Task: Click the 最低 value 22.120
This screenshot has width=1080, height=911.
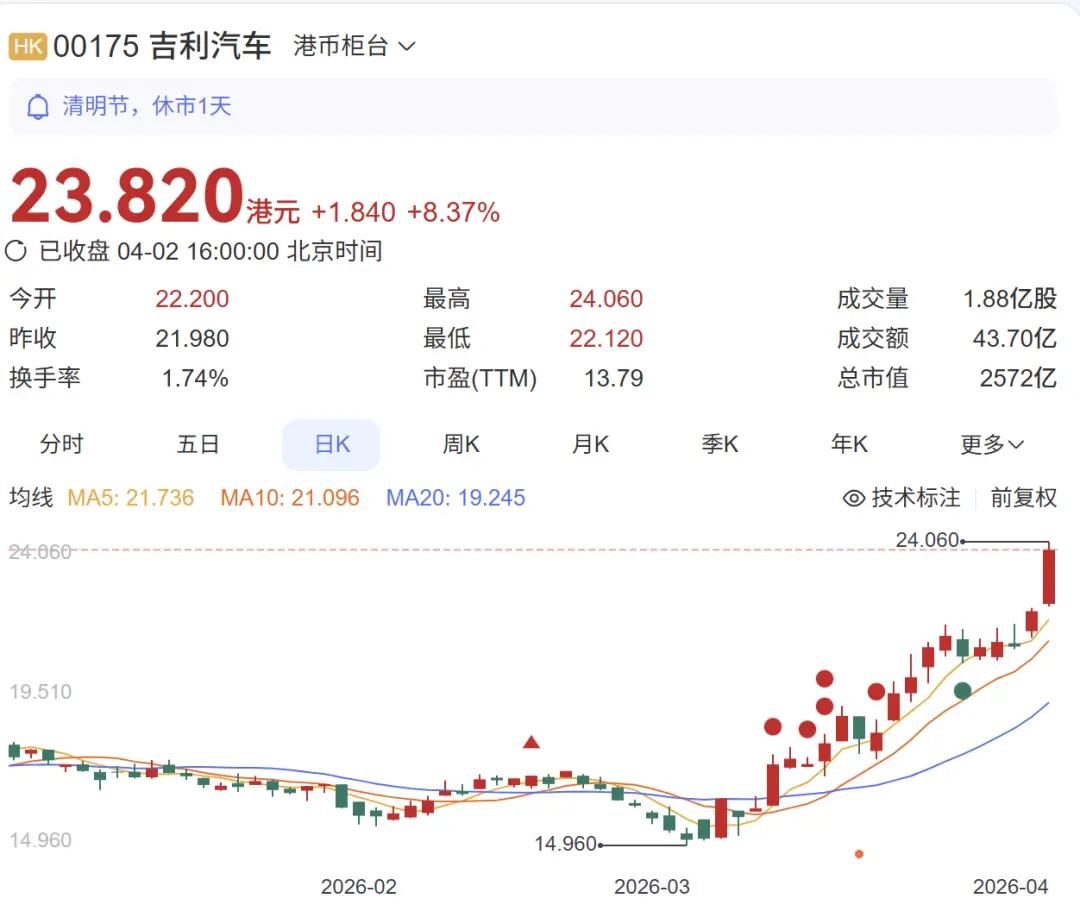Action: [x=606, y=338]
